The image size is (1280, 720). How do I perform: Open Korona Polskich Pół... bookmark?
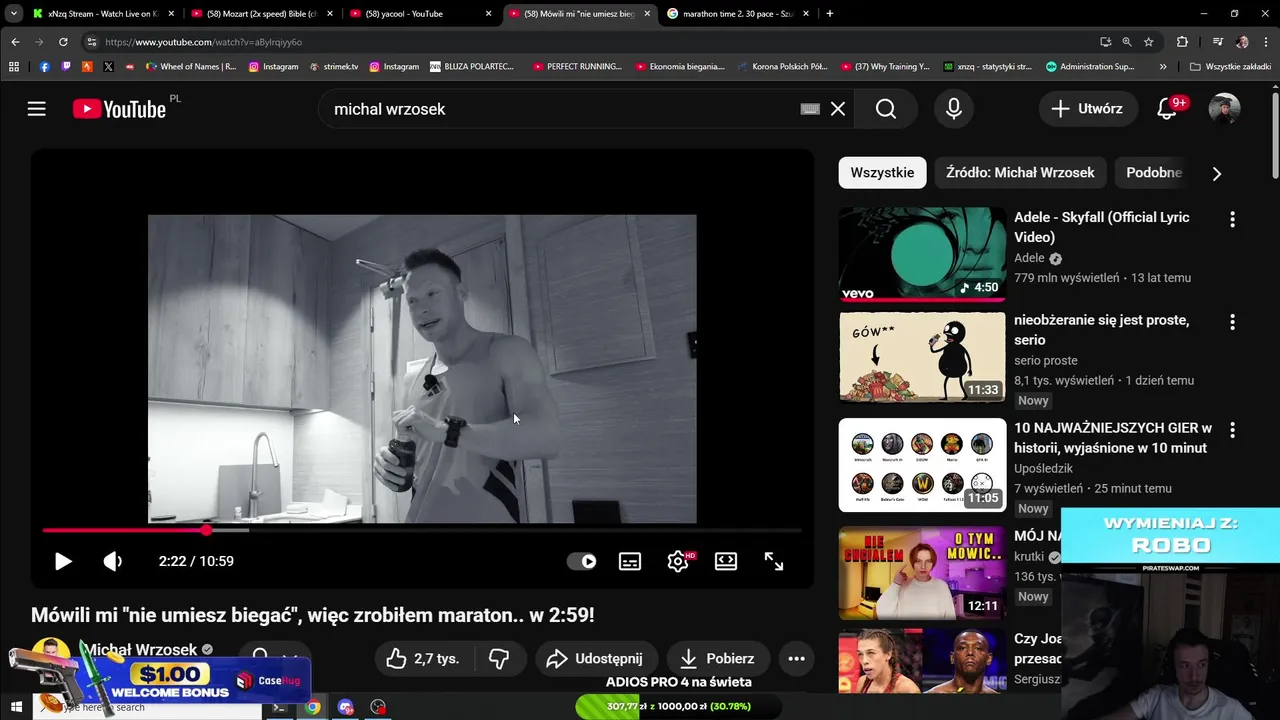click(x=782, y=67)
